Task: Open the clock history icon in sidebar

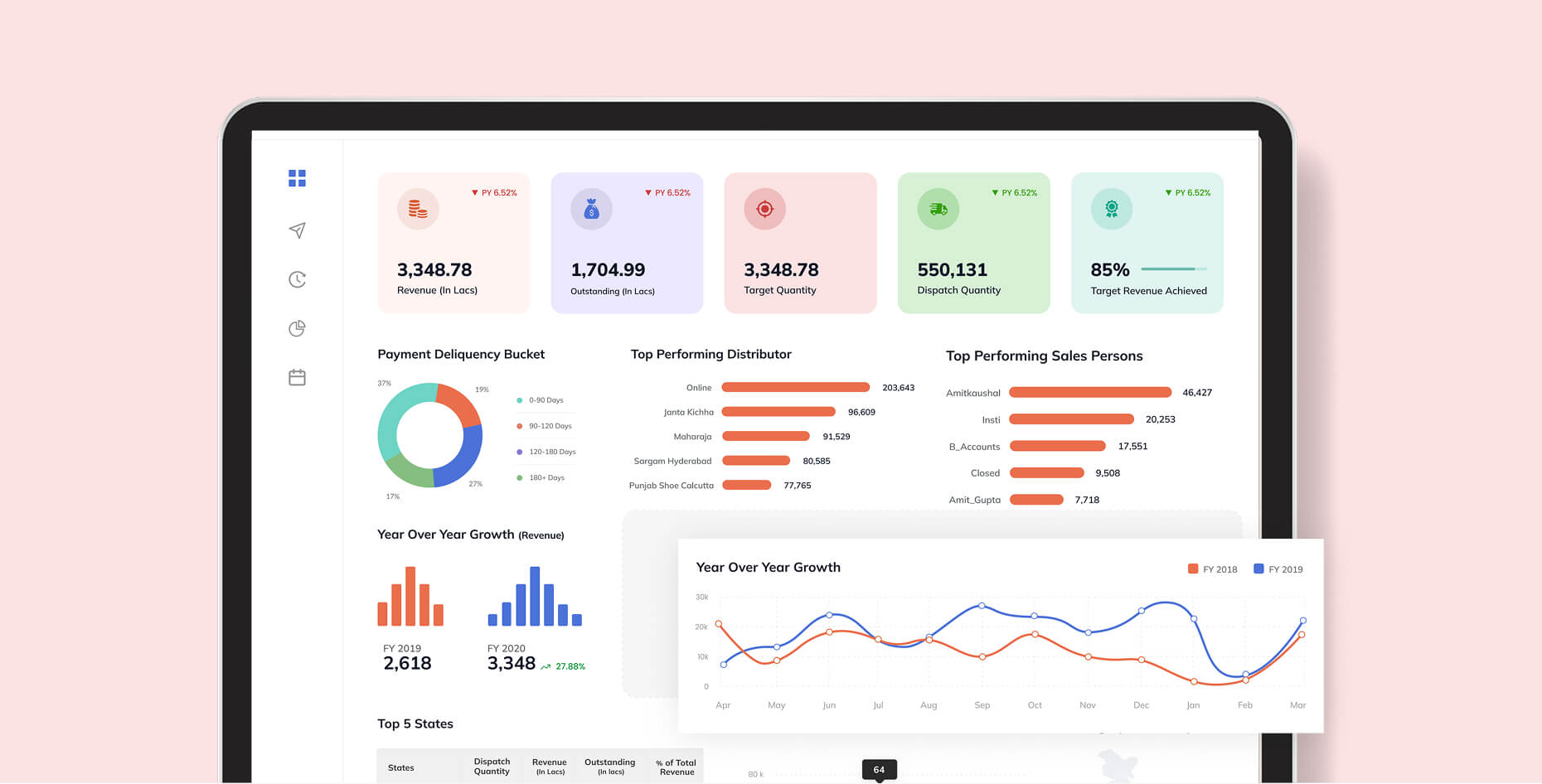Action: point(297,279)
